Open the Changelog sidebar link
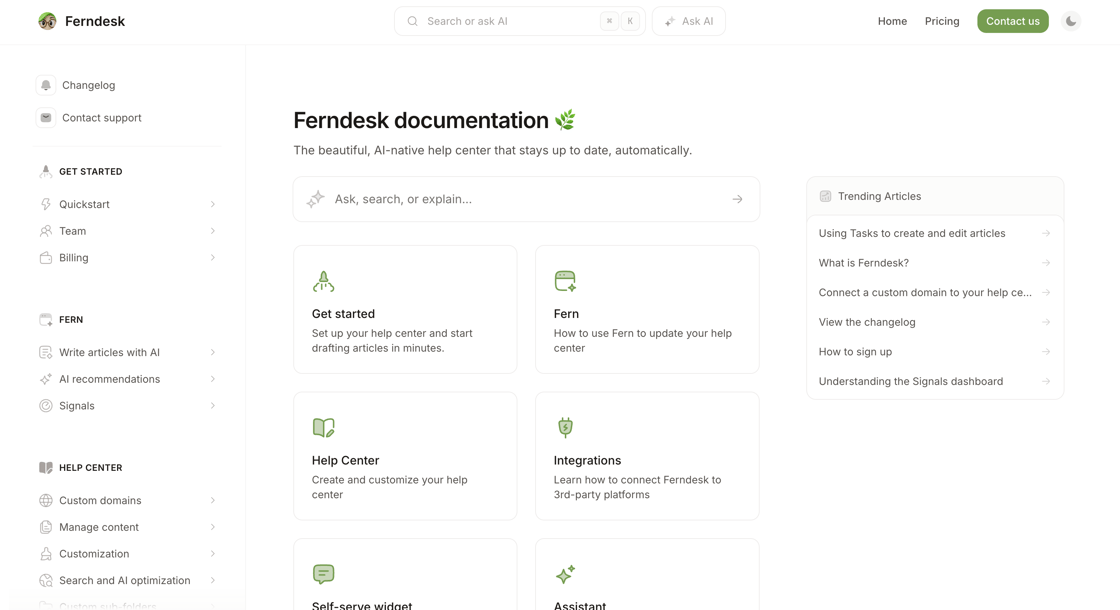The width and height of the screenshot is (1120, 610). (x=89, y=85)
